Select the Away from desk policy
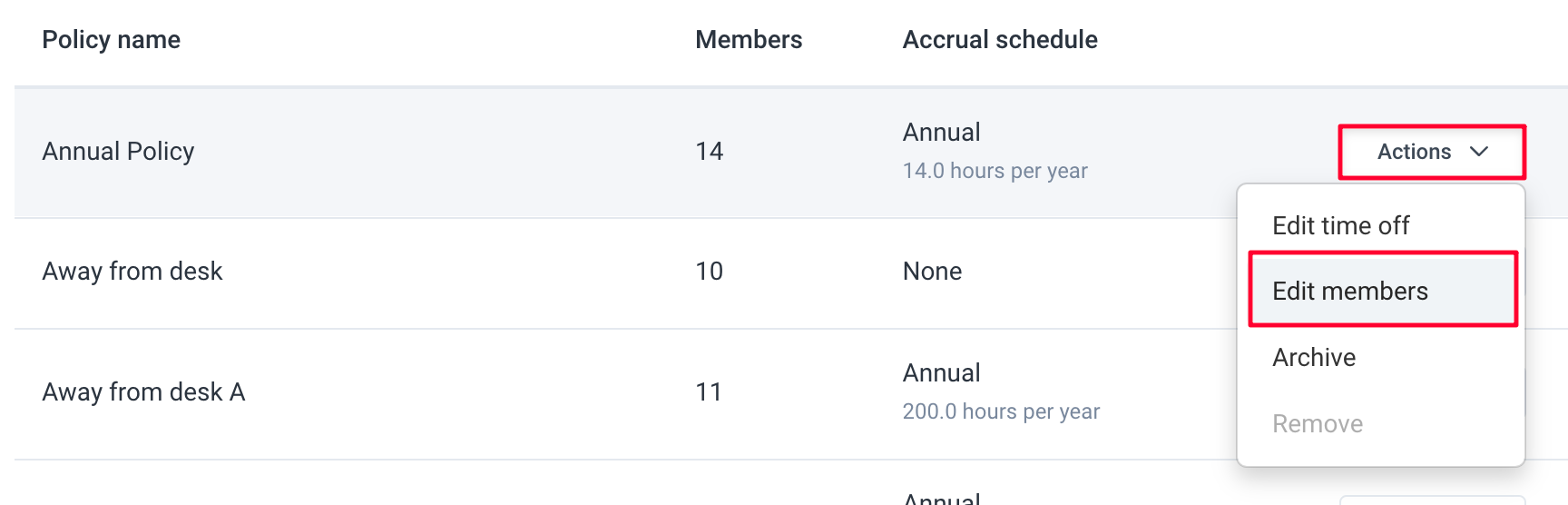 pyautogui.click(x=132, y=271)
